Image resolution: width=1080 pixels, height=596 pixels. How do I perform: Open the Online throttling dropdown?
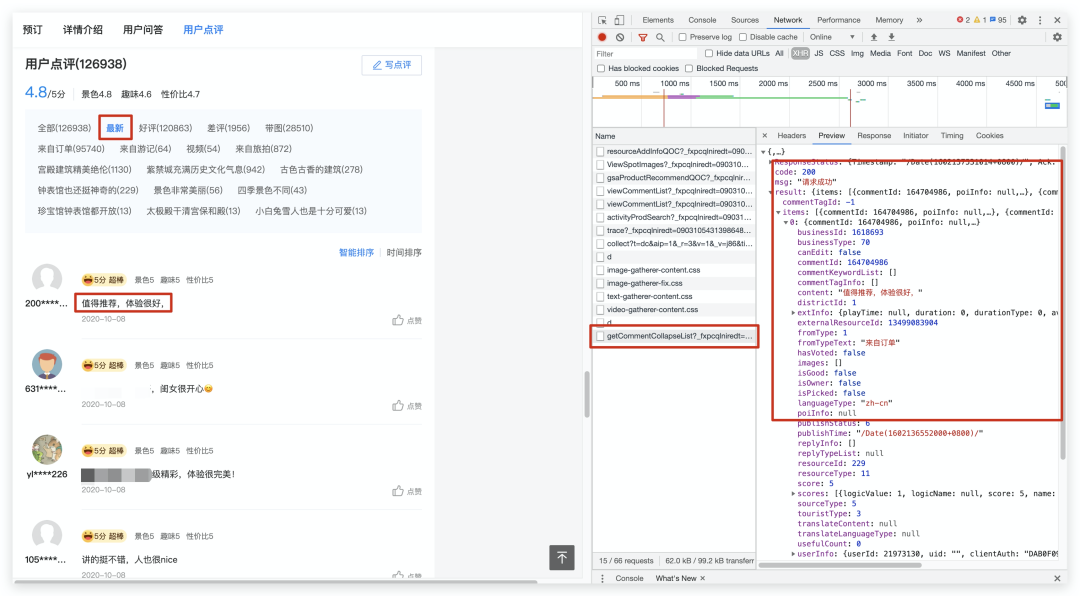pyautogui.click(x=832, y=37)
